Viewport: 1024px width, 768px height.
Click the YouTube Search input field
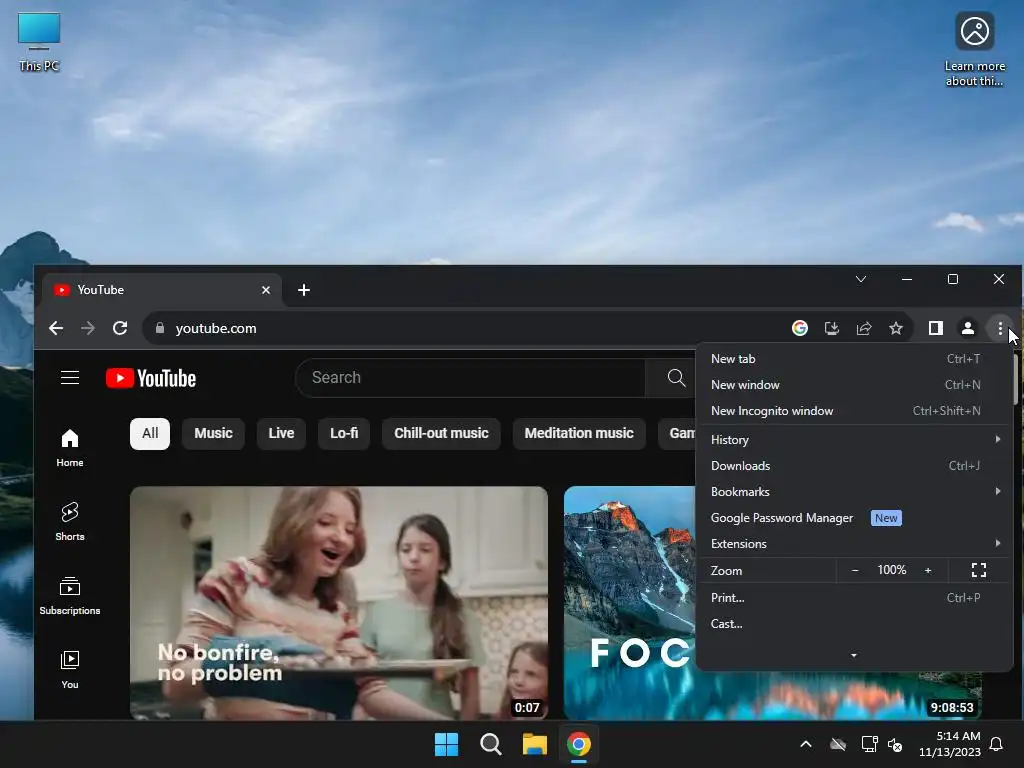click(470, 377)
